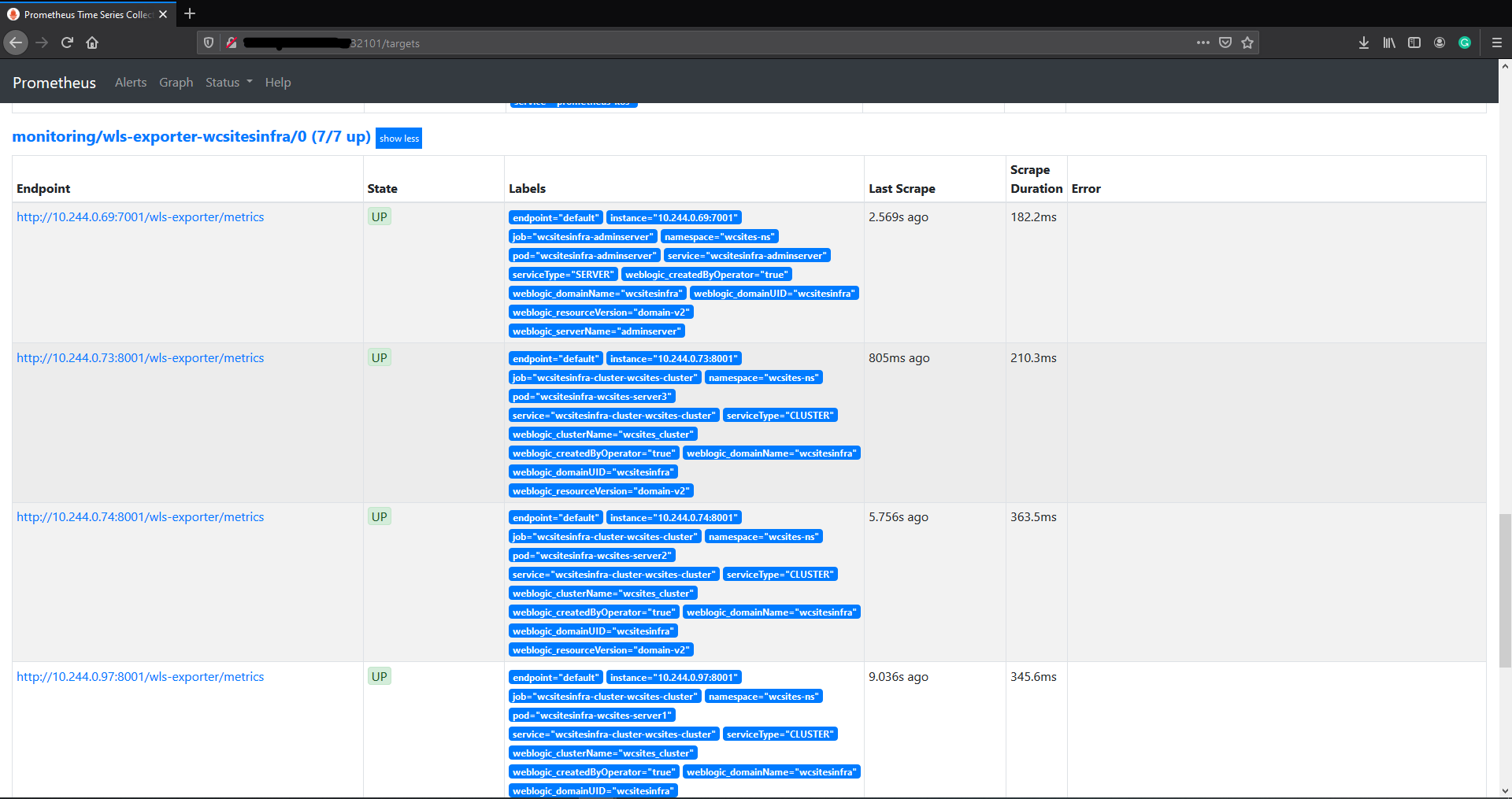Open the 10.244.0.69:7001 metrics endpoint
The height and width of the screenshot is (799, 1512).
[x=140, y=217]
